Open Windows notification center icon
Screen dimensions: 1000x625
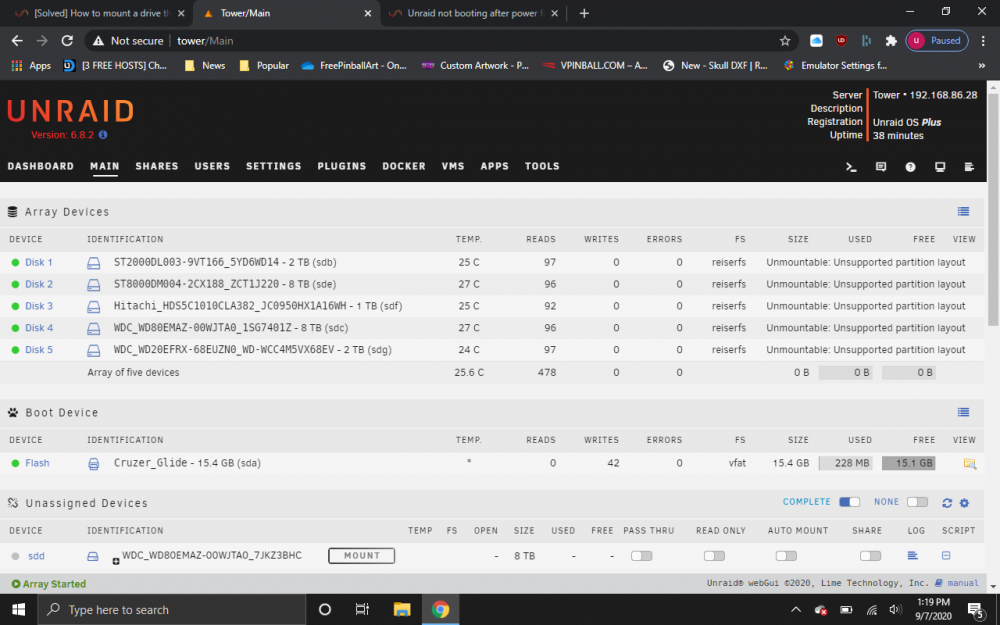click(975, 610)
